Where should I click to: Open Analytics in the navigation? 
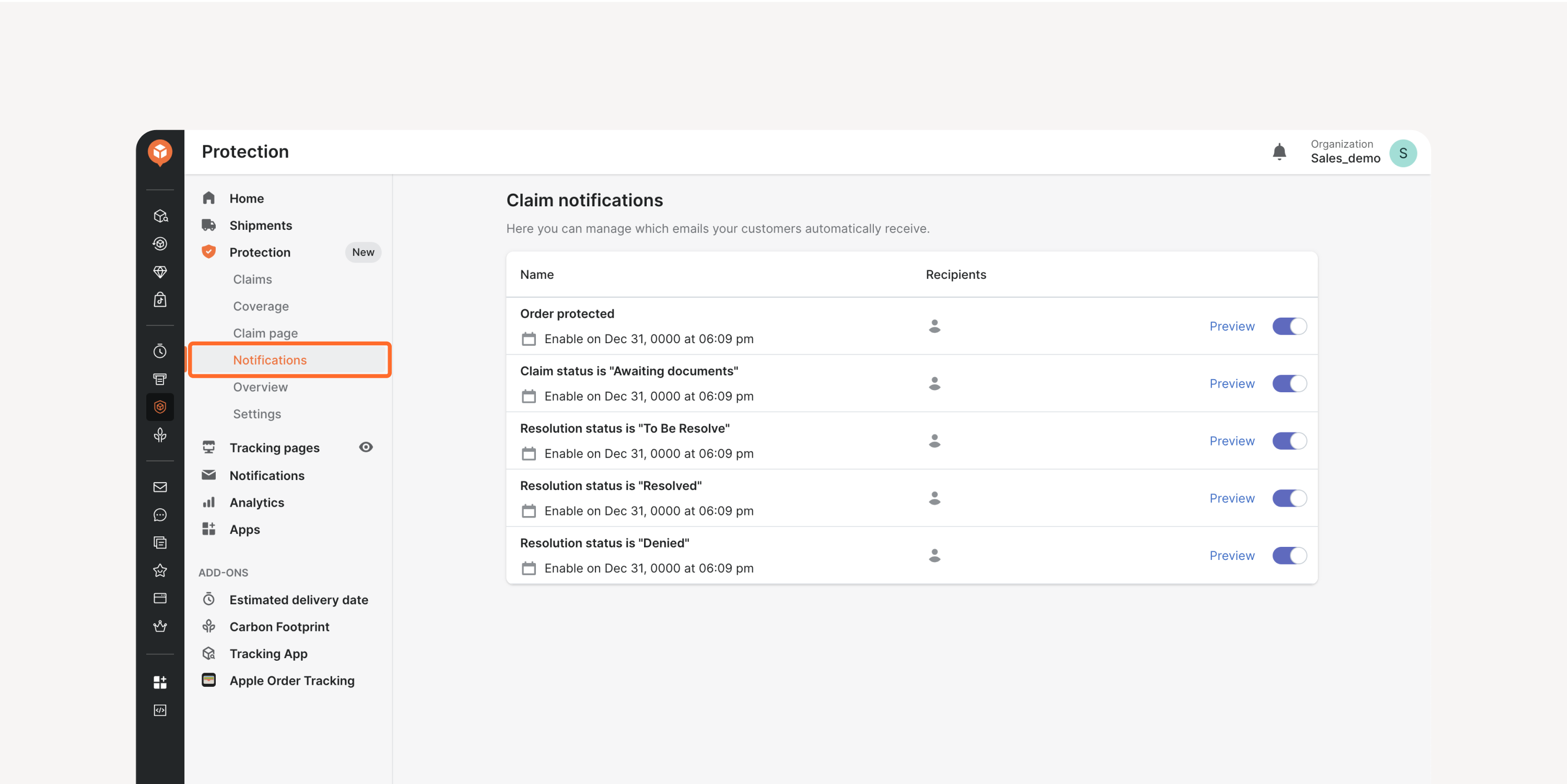tap(256, 502)
